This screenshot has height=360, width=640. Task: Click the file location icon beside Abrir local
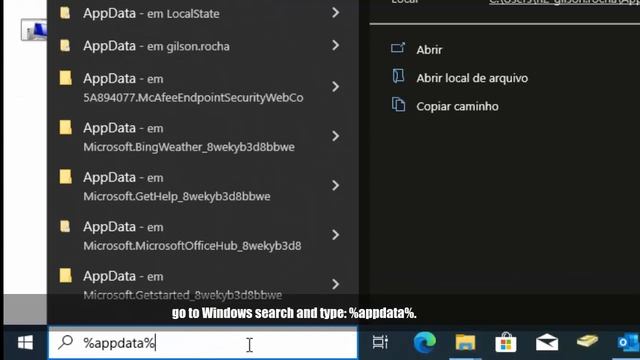[x=398, y=76]
